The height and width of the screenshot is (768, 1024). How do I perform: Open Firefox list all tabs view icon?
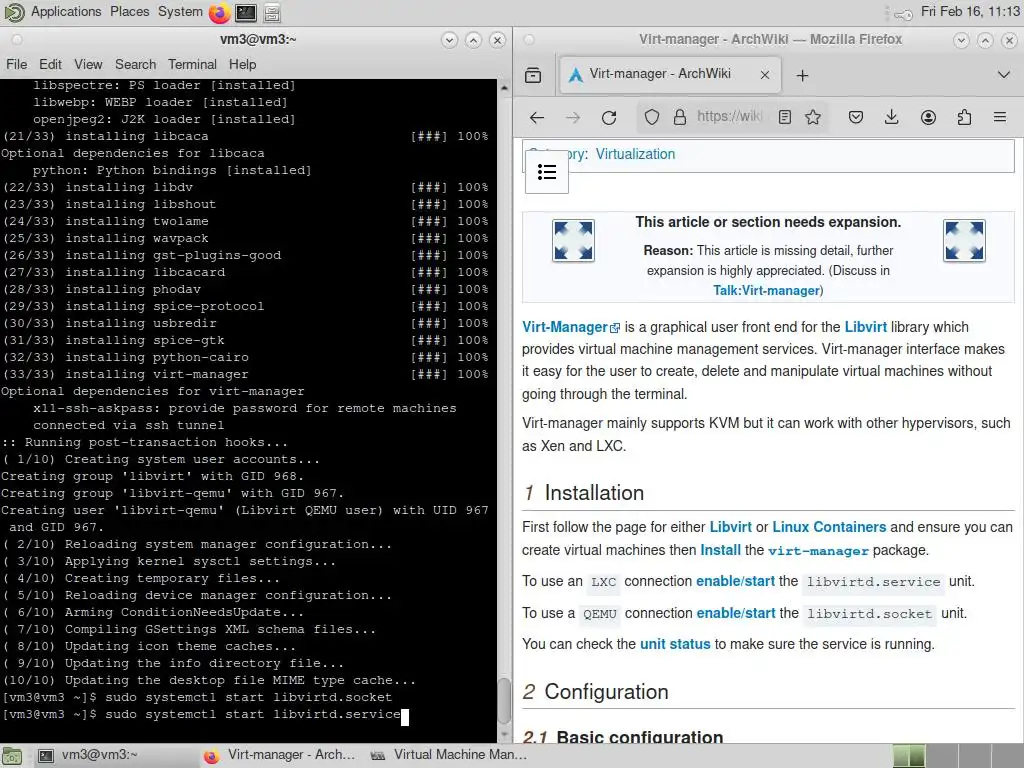pyautogui.click(x=533, y=75)
